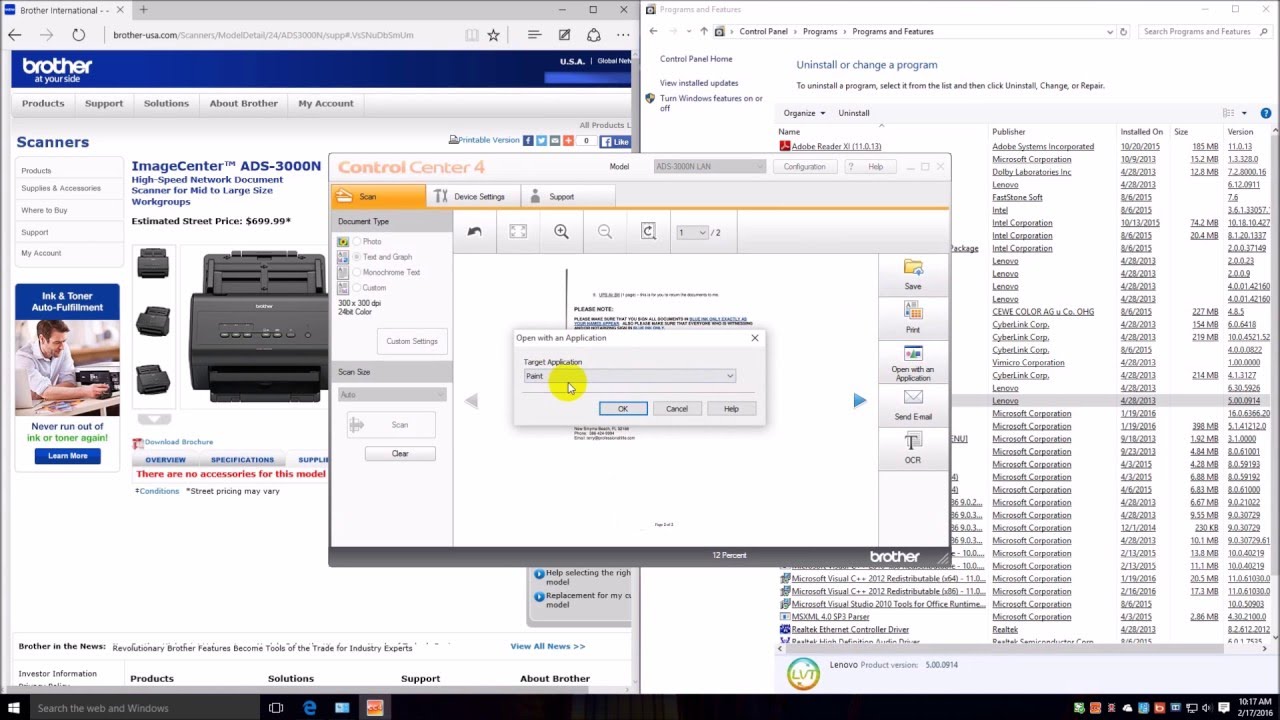Viewport: 1280px width, 720px height.
Task: Click Control Panel Home link
Action: tap(696, 59)
